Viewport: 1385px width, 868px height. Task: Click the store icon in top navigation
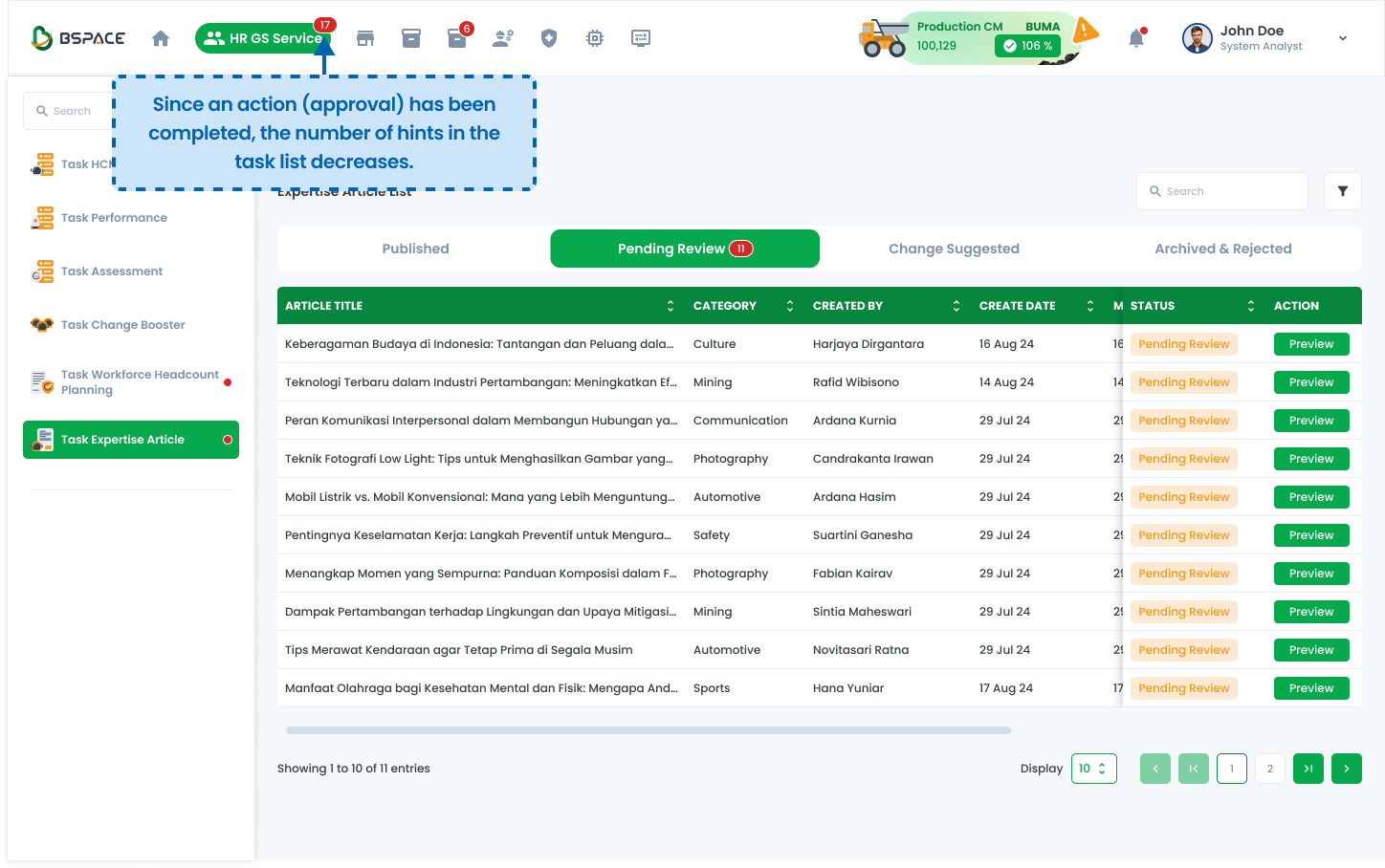(365, 38)
